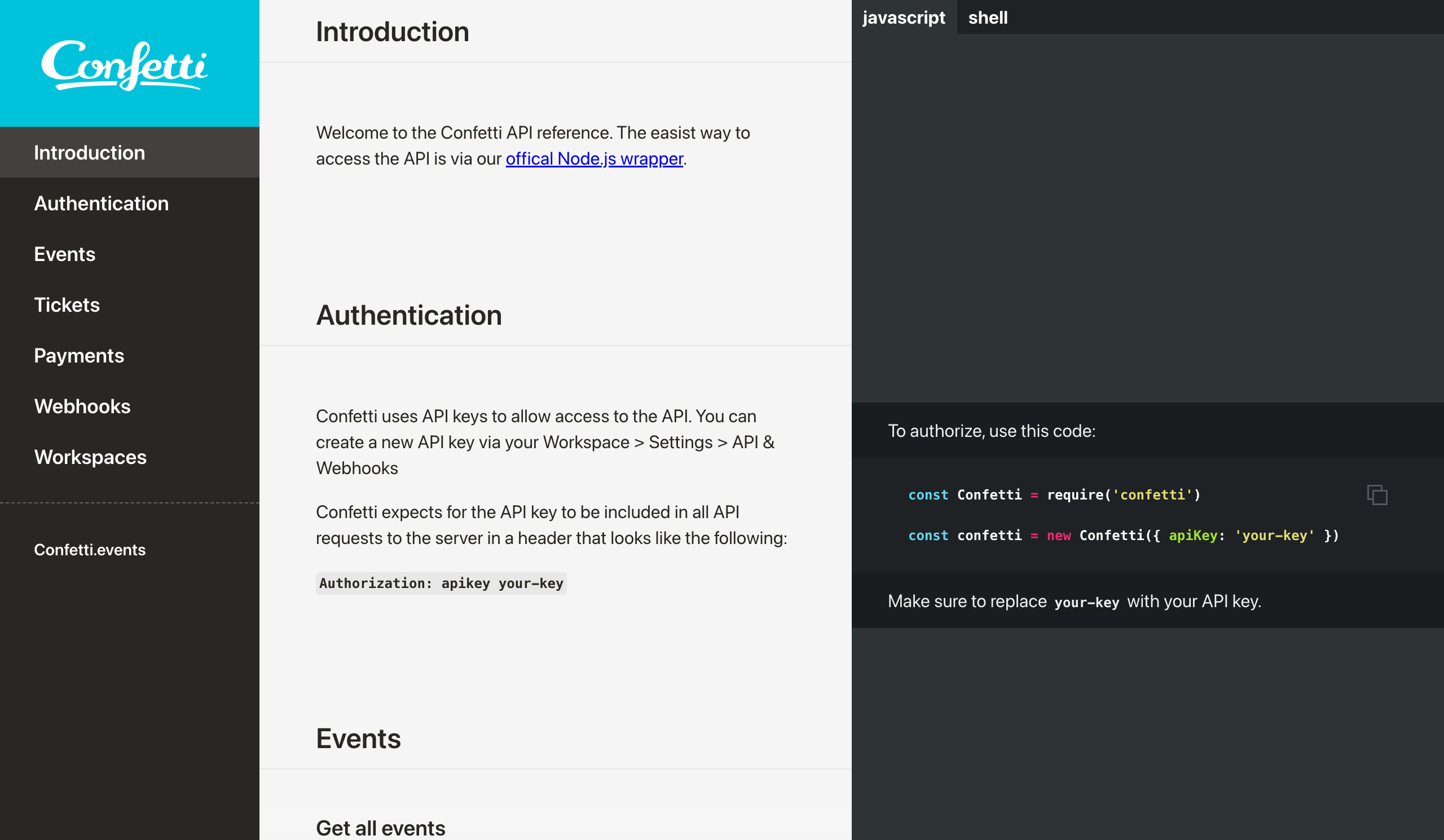Click the Get all events subheading
This screenshot has width=1444, height=840.
click(x=381, y=828)
